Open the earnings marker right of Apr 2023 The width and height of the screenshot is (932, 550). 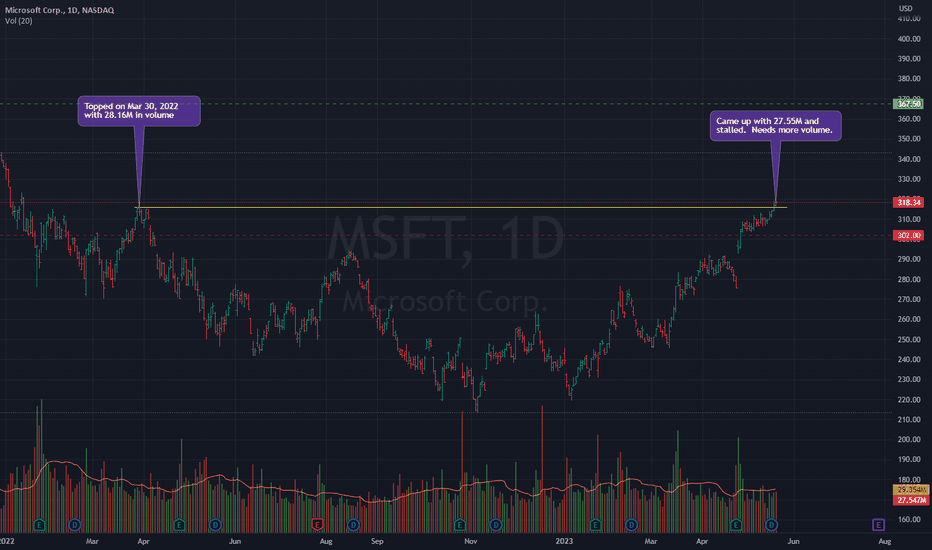[x=736, y=524]
